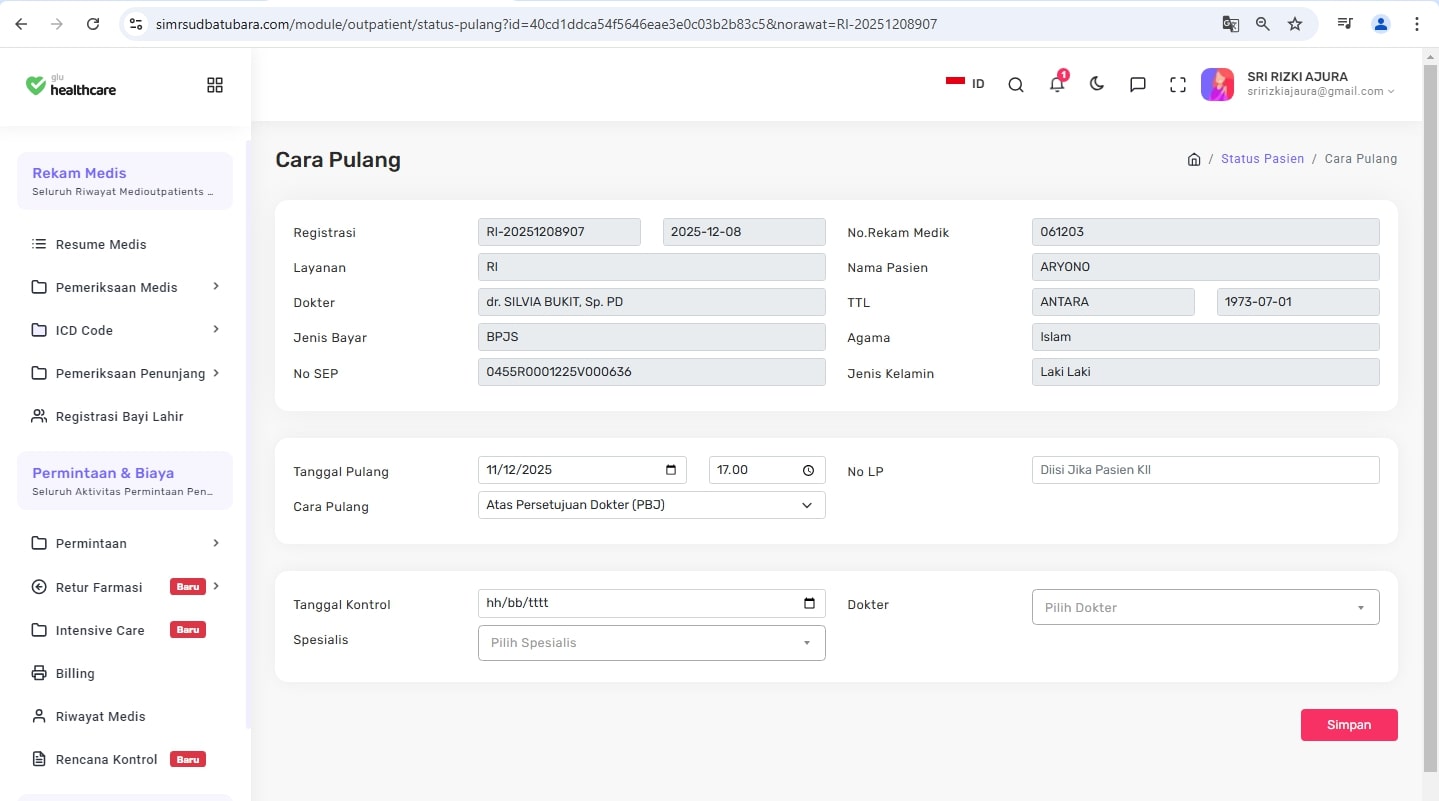Open calendar picker for Tanggal Pulang

(x=670, y=470)
